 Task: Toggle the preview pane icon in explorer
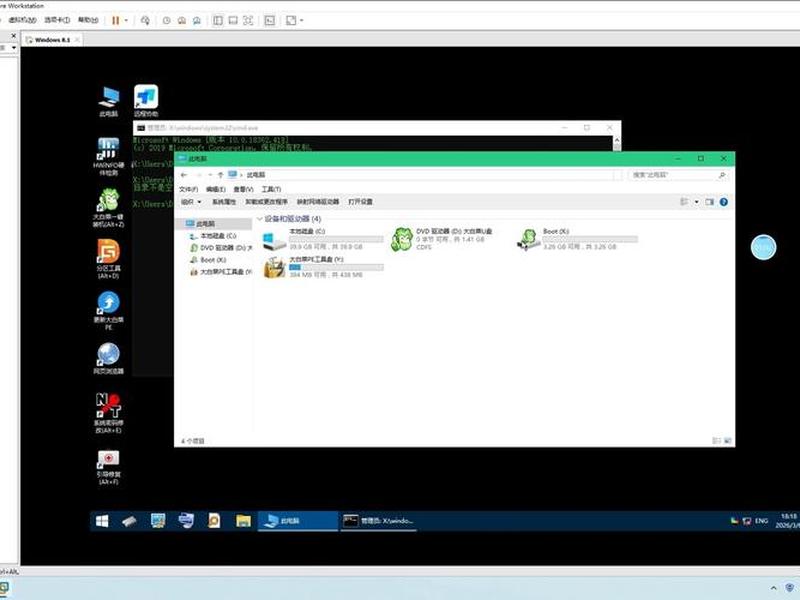tap(710, 202)
